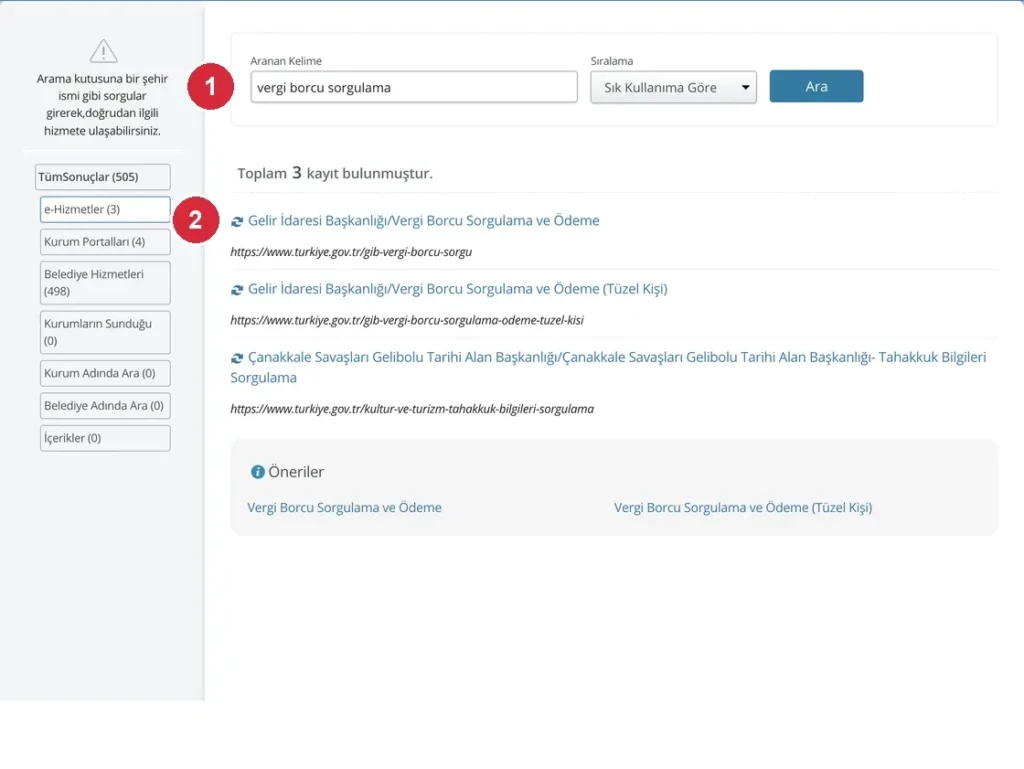Click the Aranan Kelime search input field
Viewport: 1024px width, 769px height.
414,87
